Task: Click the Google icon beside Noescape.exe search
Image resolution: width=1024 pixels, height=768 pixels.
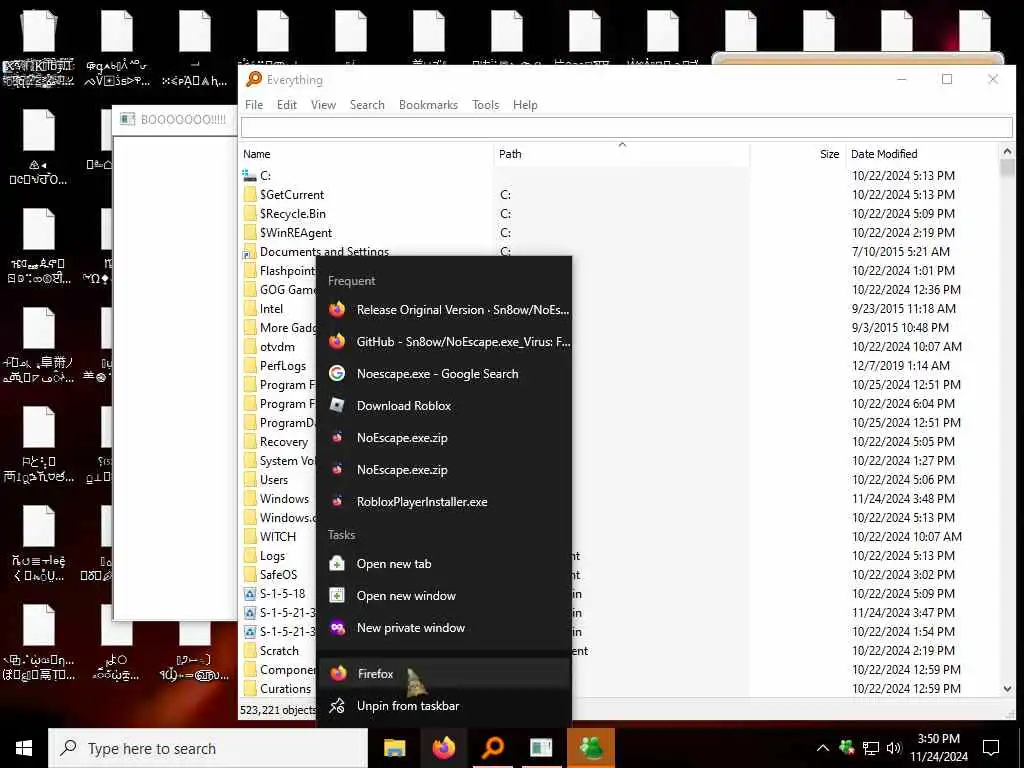Action: 337,374
